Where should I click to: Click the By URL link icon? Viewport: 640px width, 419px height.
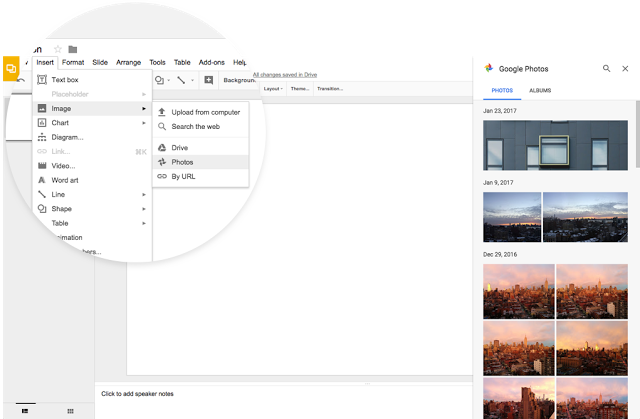tap(162, 176)
